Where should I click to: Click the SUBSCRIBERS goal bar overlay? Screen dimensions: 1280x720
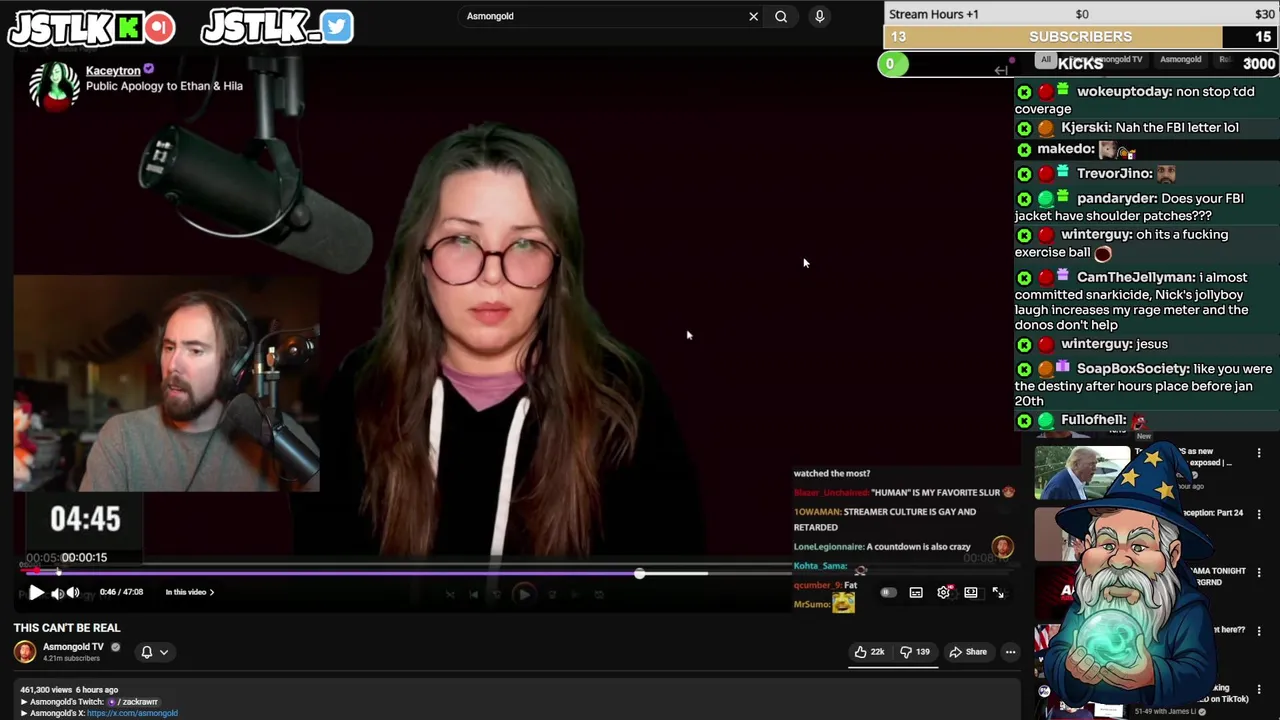pyautogui.click(x=1081, y=37)
